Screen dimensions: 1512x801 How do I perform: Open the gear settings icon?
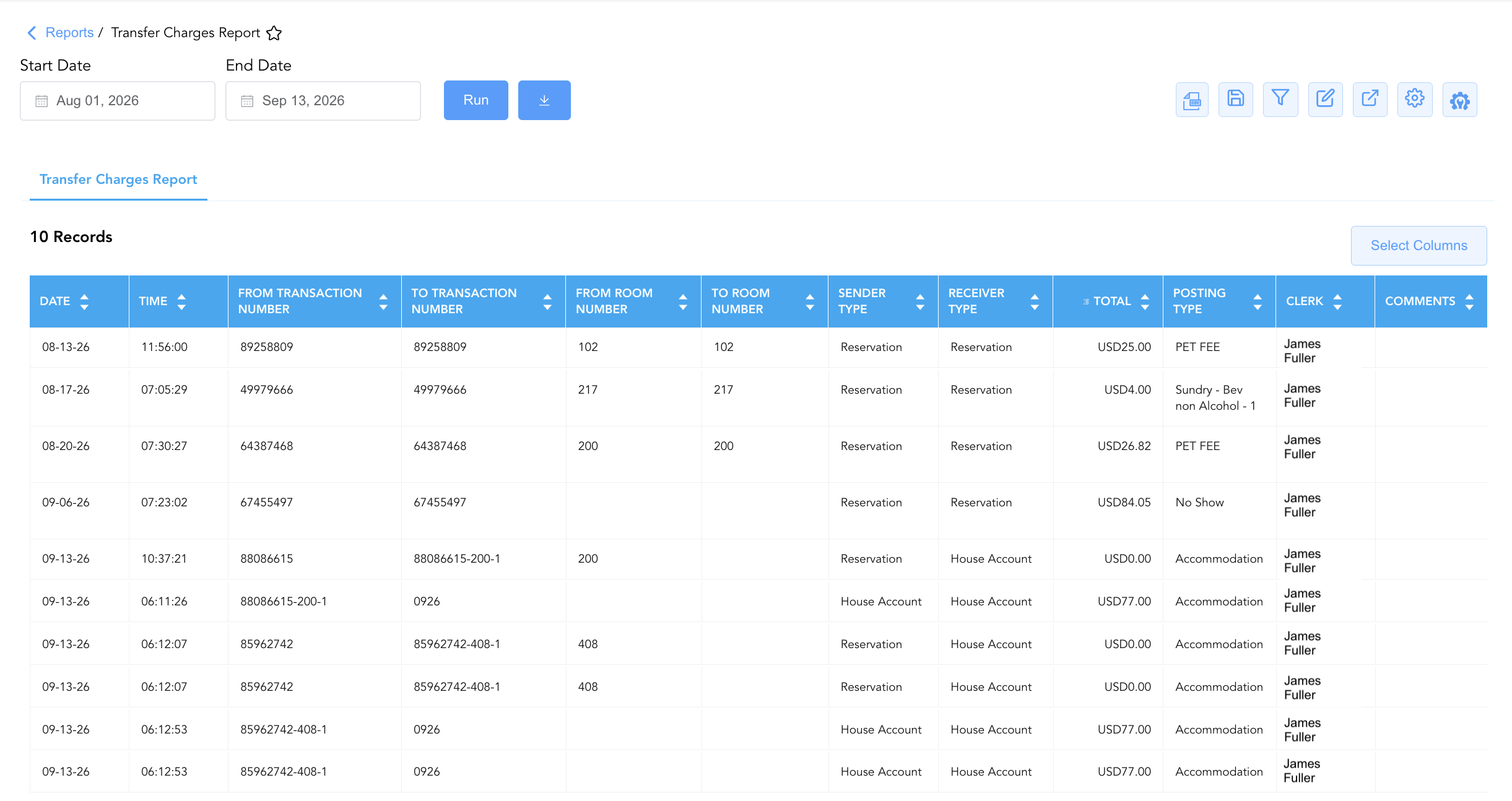coord(1415,100)
